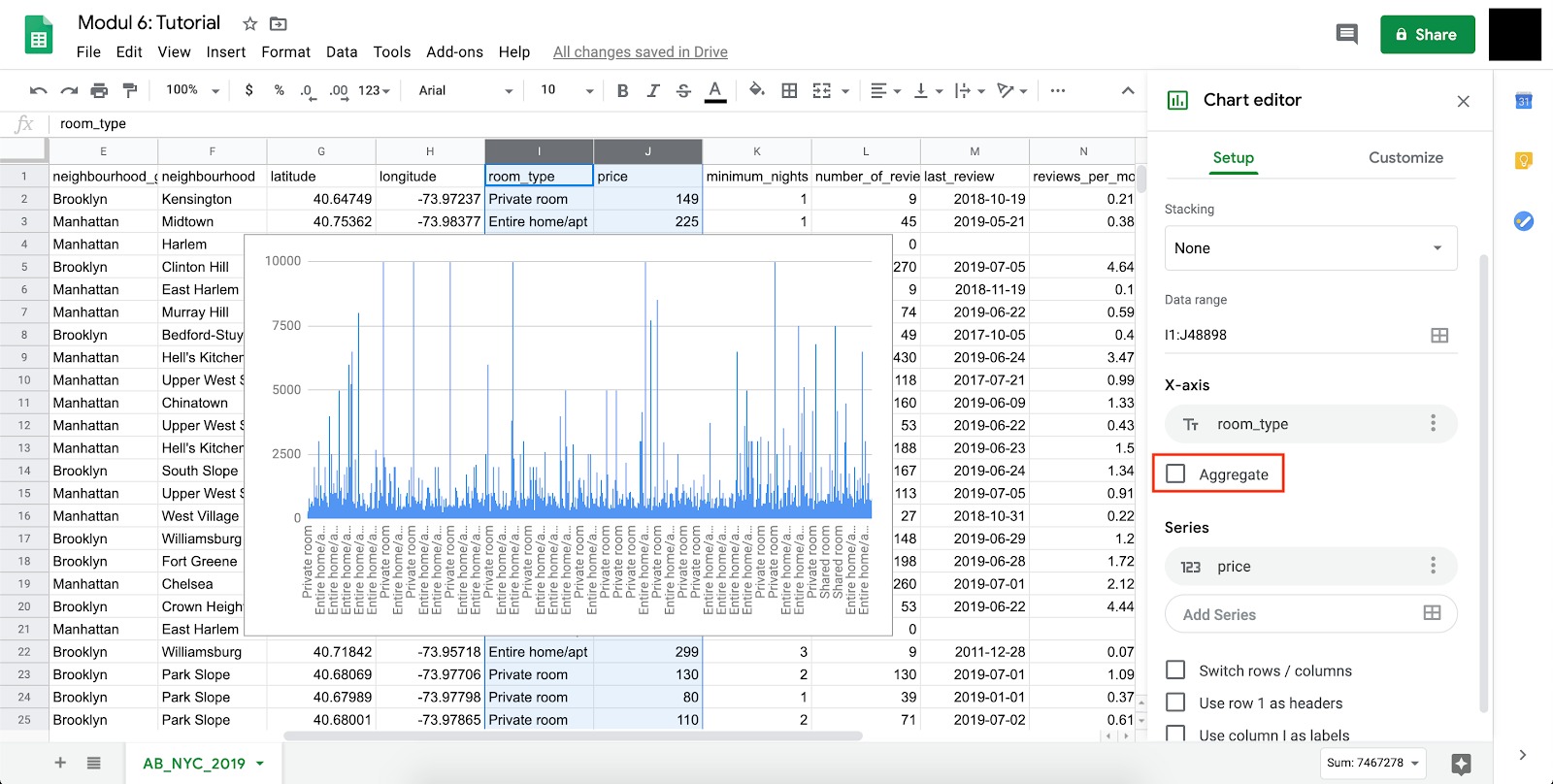The height and width of the screenshot is (784, 1553).
Task: Increase decimal places icon
Action: pos(338,91)
